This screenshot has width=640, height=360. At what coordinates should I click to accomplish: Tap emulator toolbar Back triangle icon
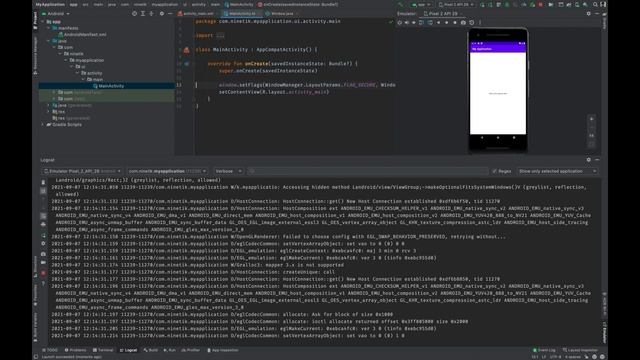coord(439,23)
